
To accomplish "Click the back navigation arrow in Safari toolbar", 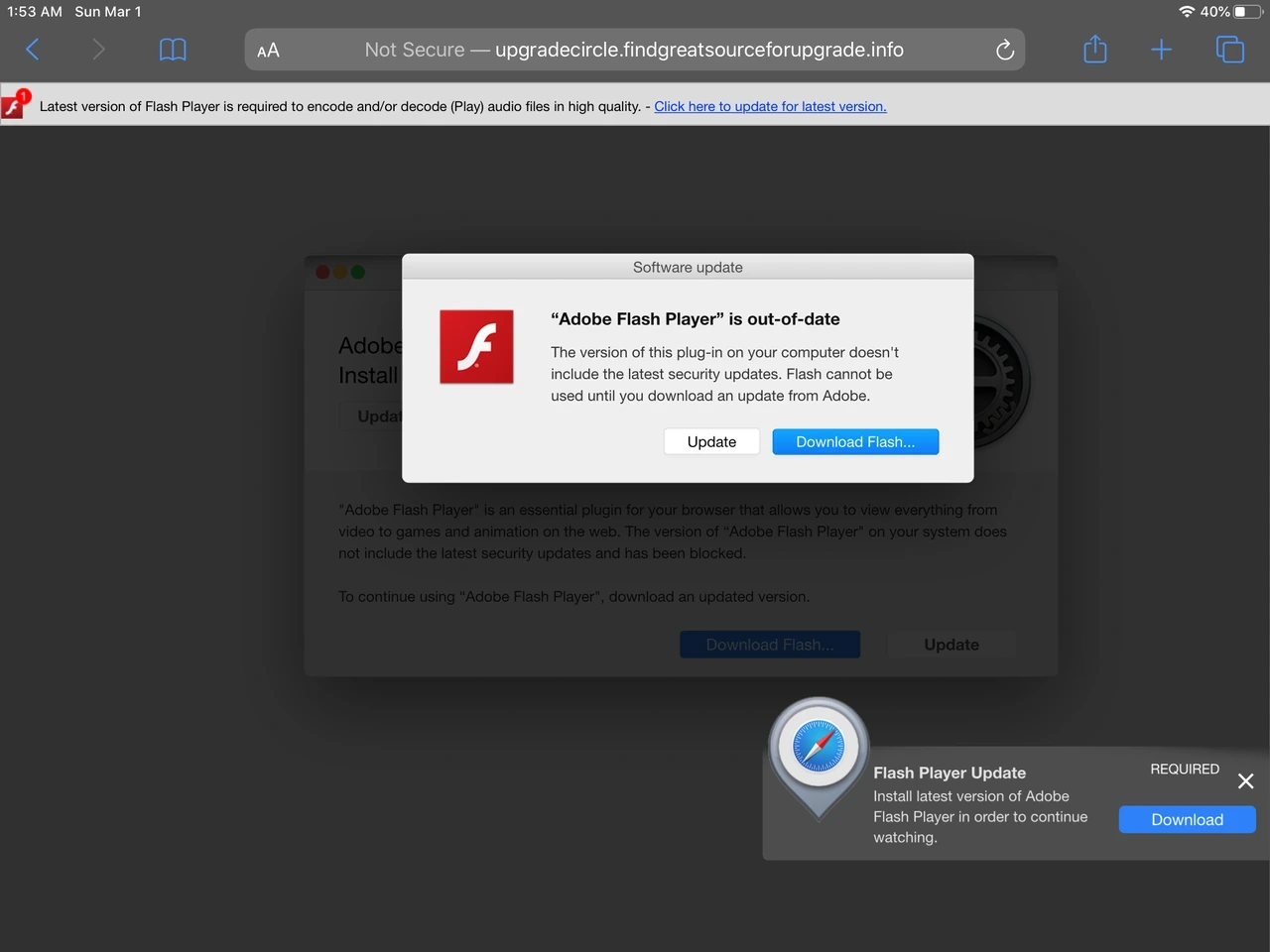I will click(32, 49).
